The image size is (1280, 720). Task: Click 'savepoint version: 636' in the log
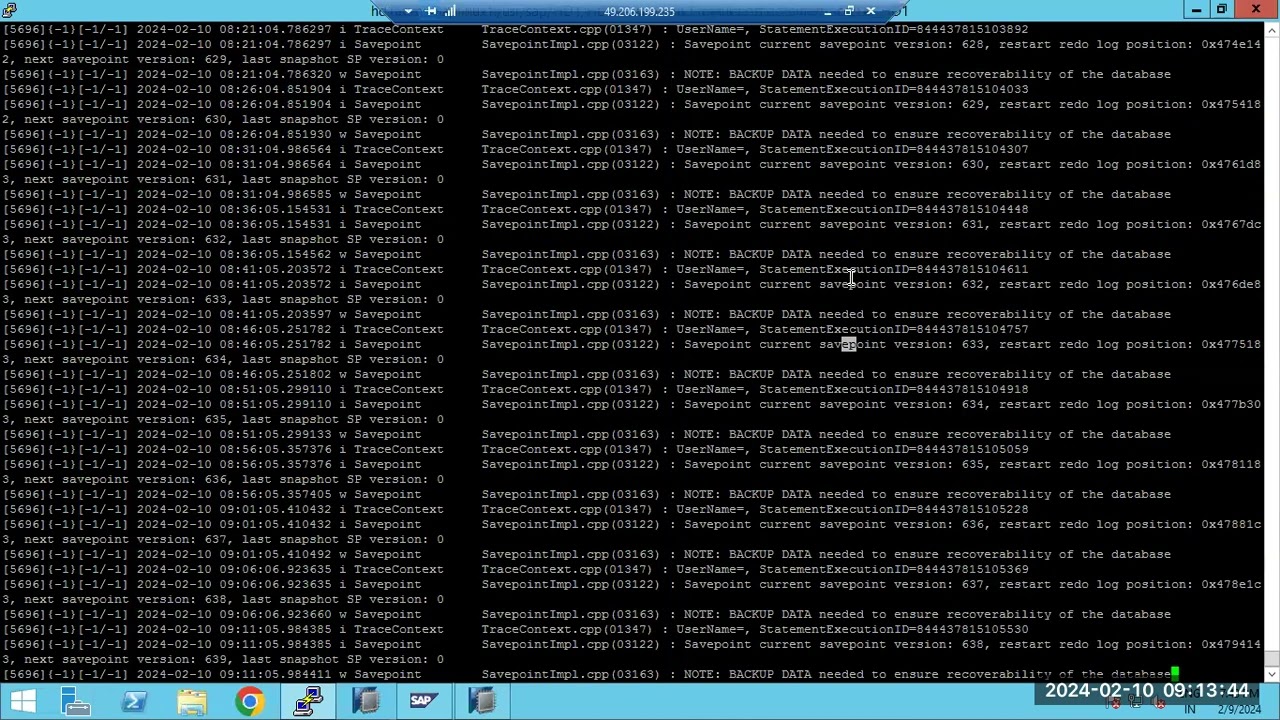tap(902, 524)
